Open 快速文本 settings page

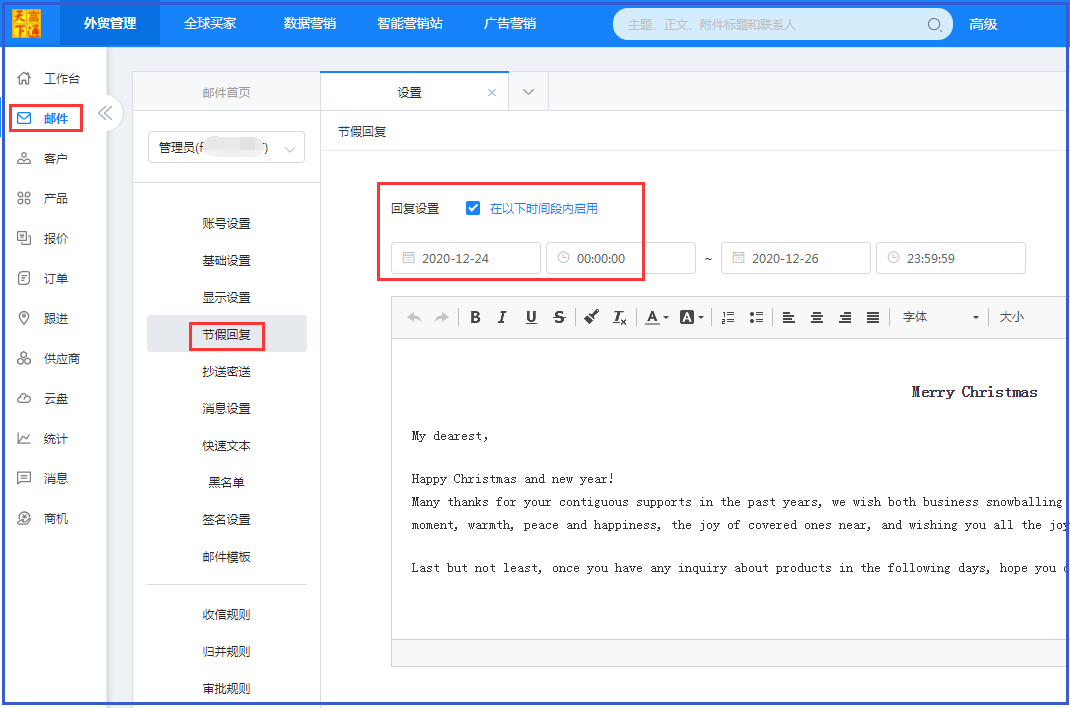226,445
